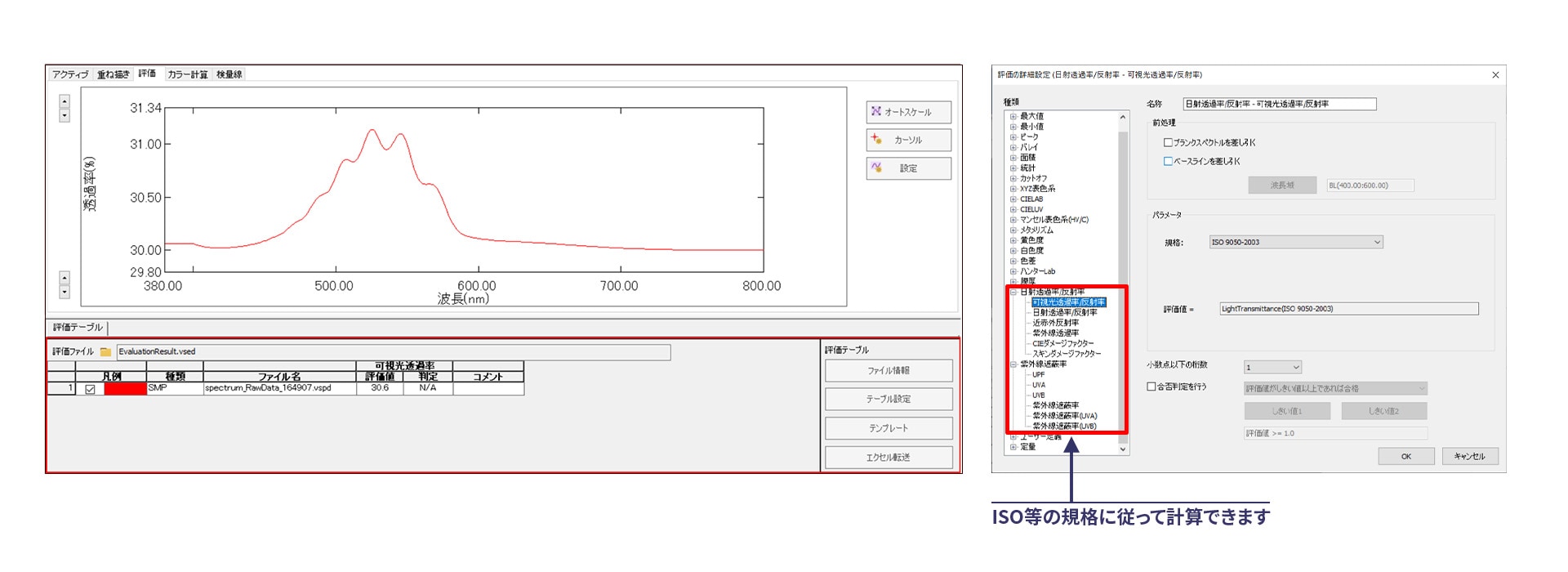
Task: Open the カラー計算 tab
Action: coord(188,74)
